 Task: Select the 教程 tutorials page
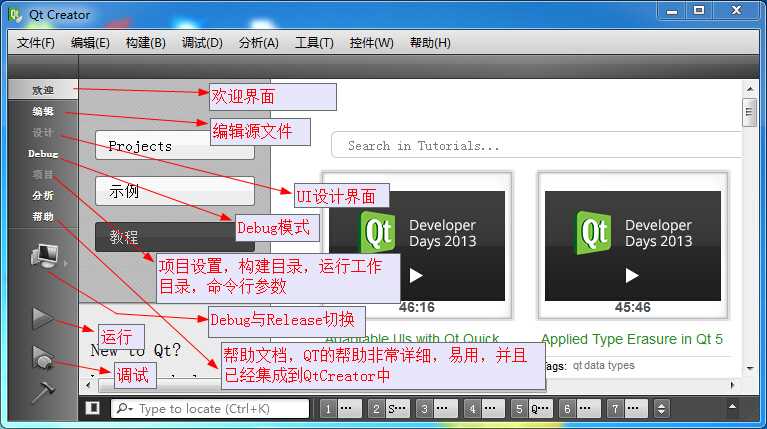pos(175,237)
